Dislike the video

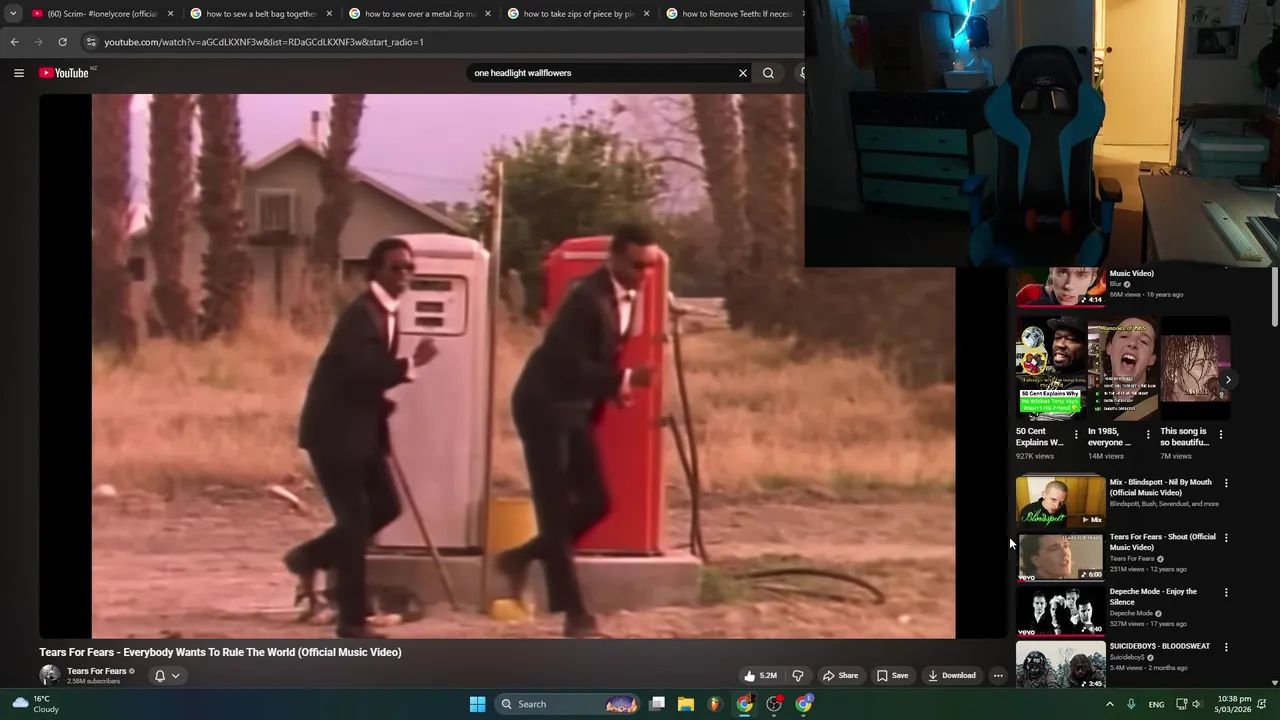[x=797, y=676]
